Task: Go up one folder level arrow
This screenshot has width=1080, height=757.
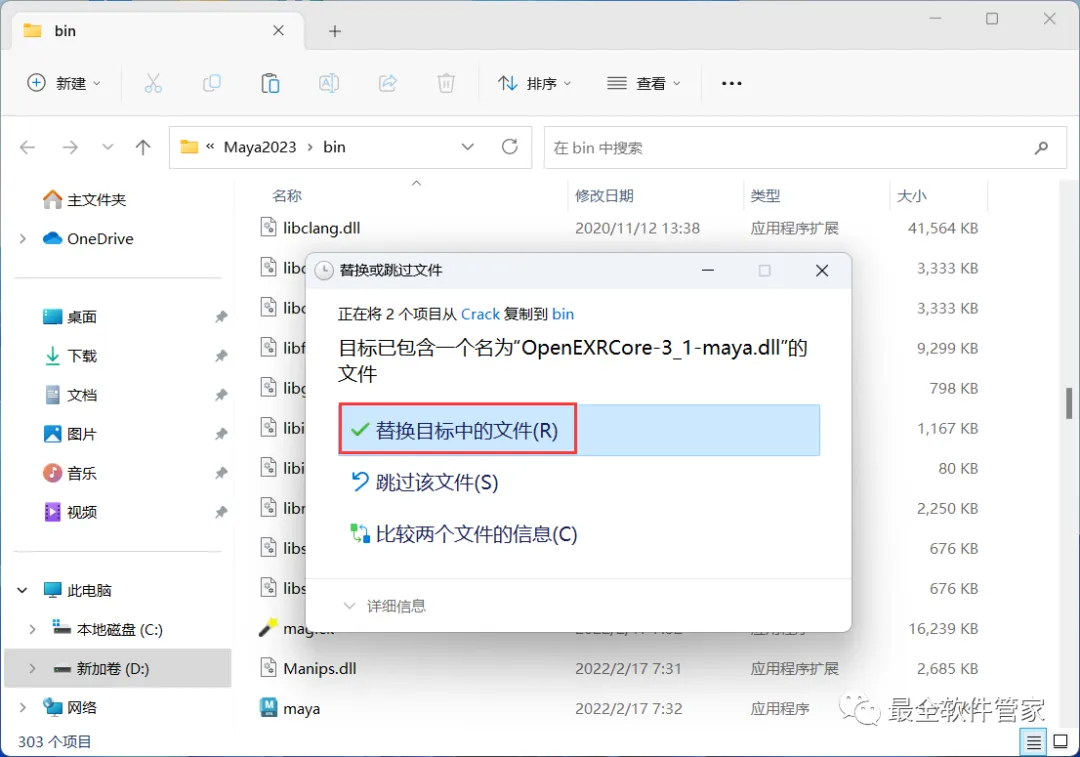Action: tap(143, 147)
